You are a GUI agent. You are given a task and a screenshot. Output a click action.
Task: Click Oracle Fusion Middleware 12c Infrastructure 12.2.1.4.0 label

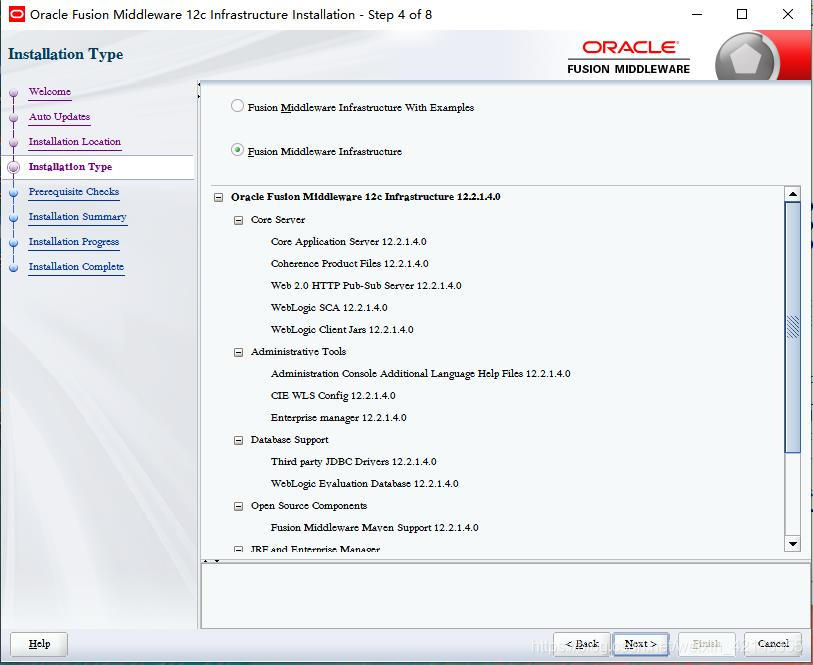[x=366, y=197]
